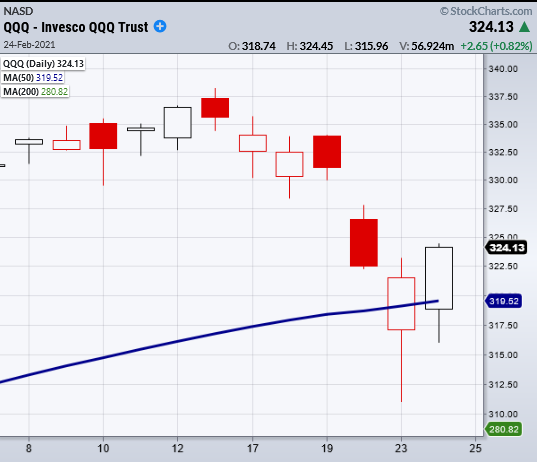Click the Feb 17 hollow red candlestick
537x462 pixels.
click(x=253, y=143)
